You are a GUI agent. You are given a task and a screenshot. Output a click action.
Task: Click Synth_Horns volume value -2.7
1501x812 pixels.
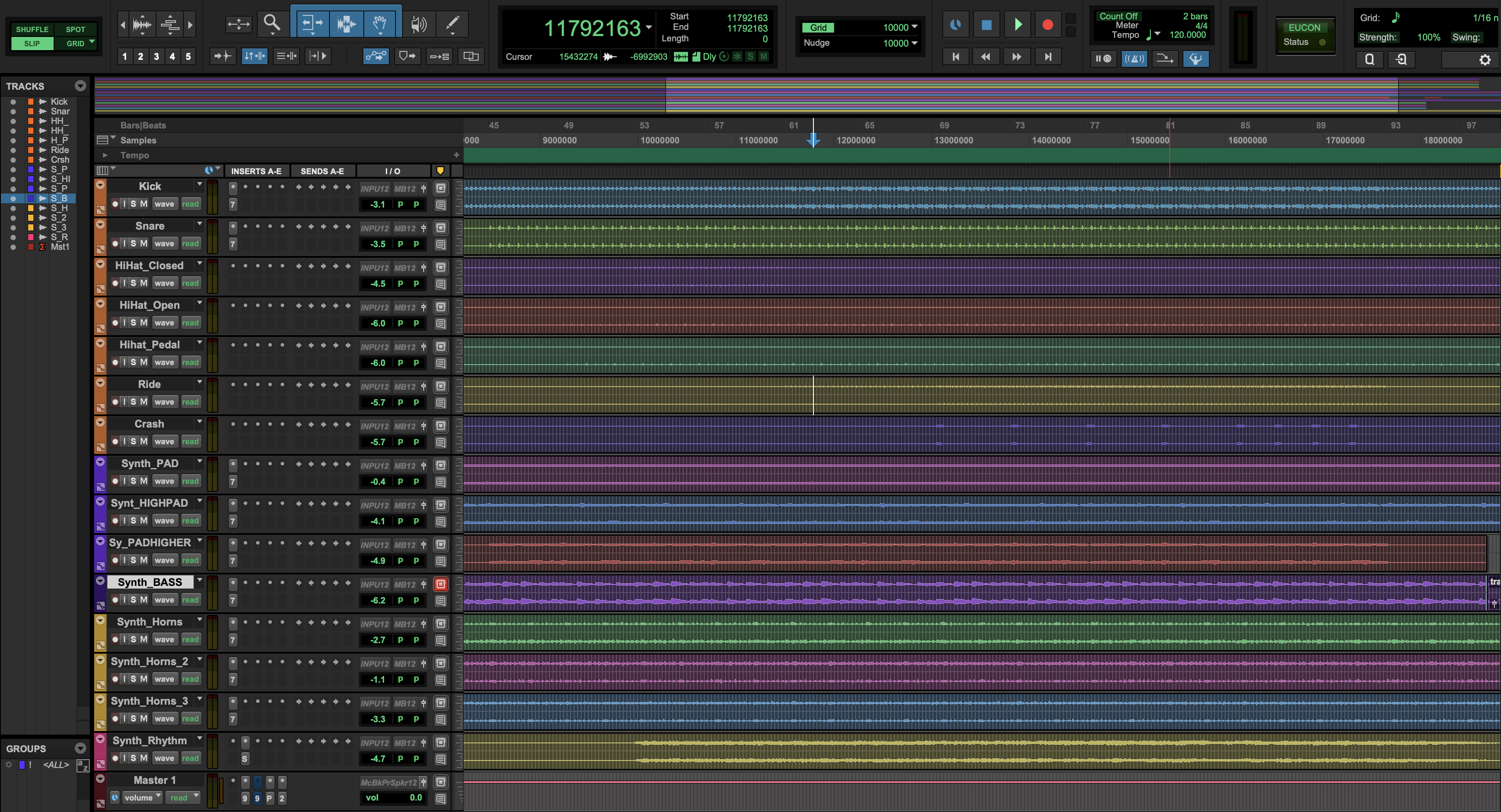coord(378,640)
